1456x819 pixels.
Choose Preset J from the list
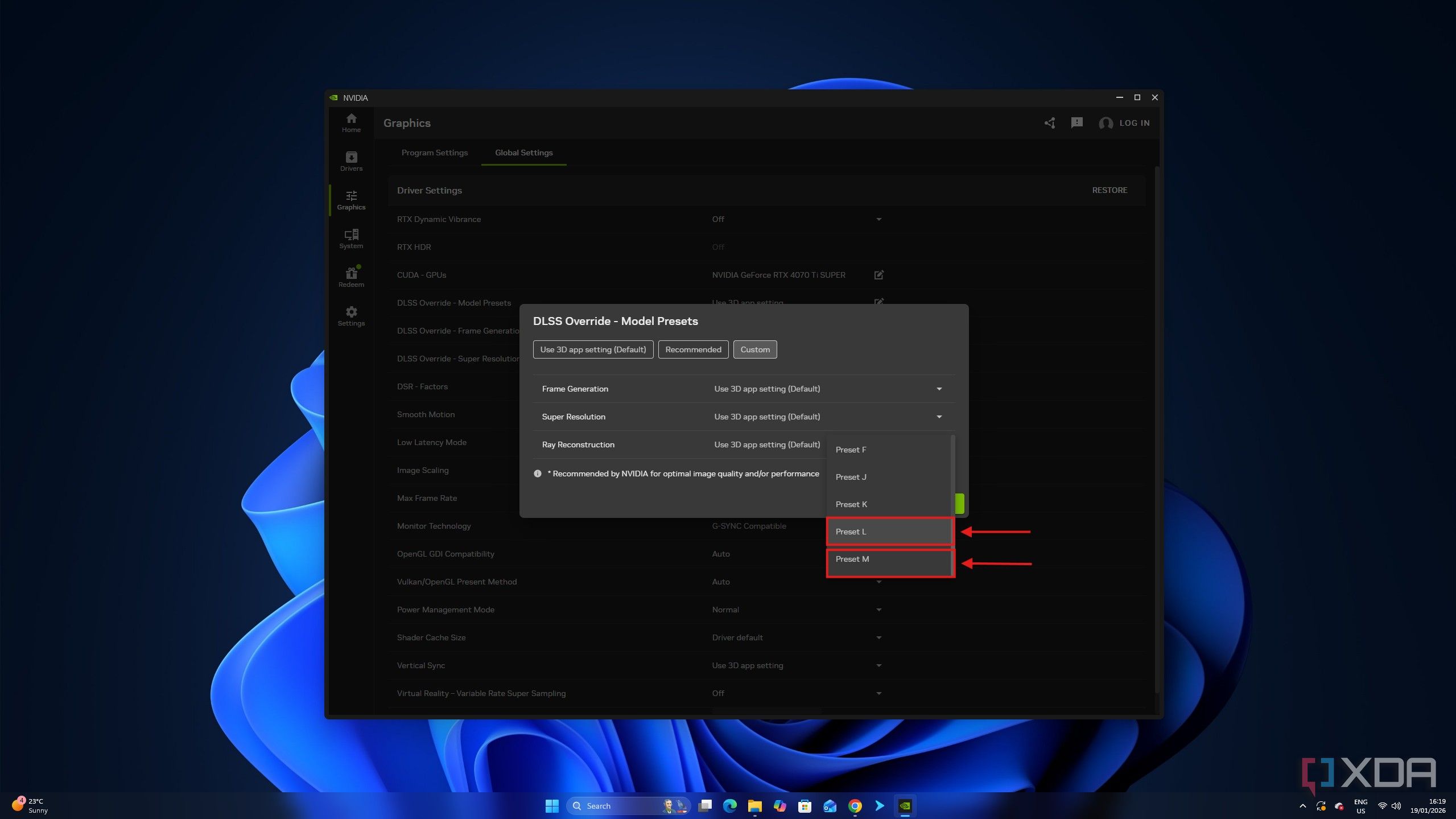click(x=888, y=477)
